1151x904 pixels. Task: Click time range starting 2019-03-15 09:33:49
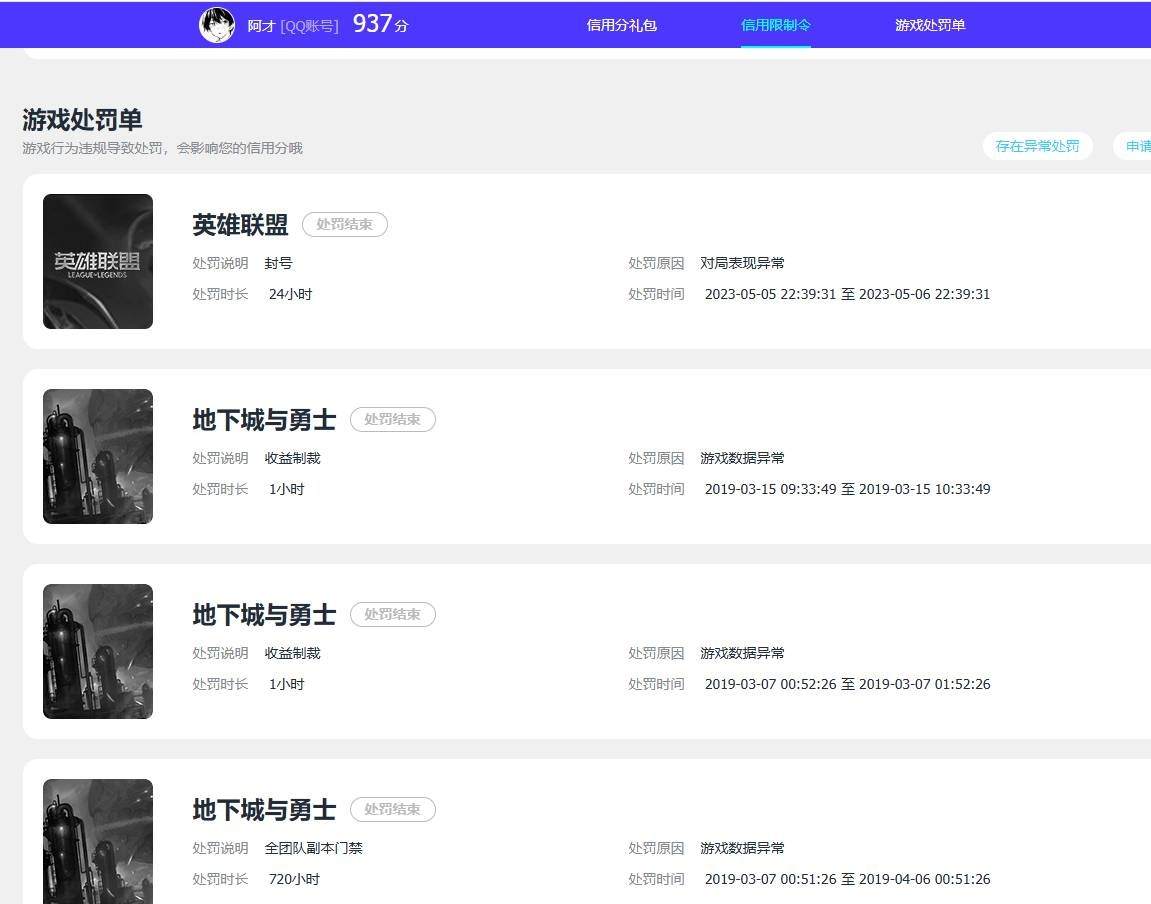[847, 489]
